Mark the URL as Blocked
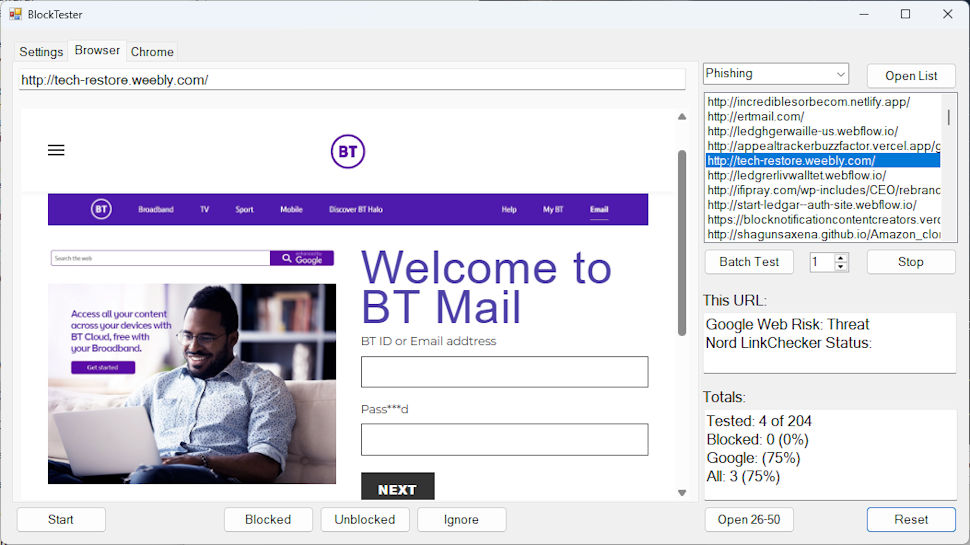Image resolution: width=970 pixels, height=545 pixels. (x=268, y=520)
